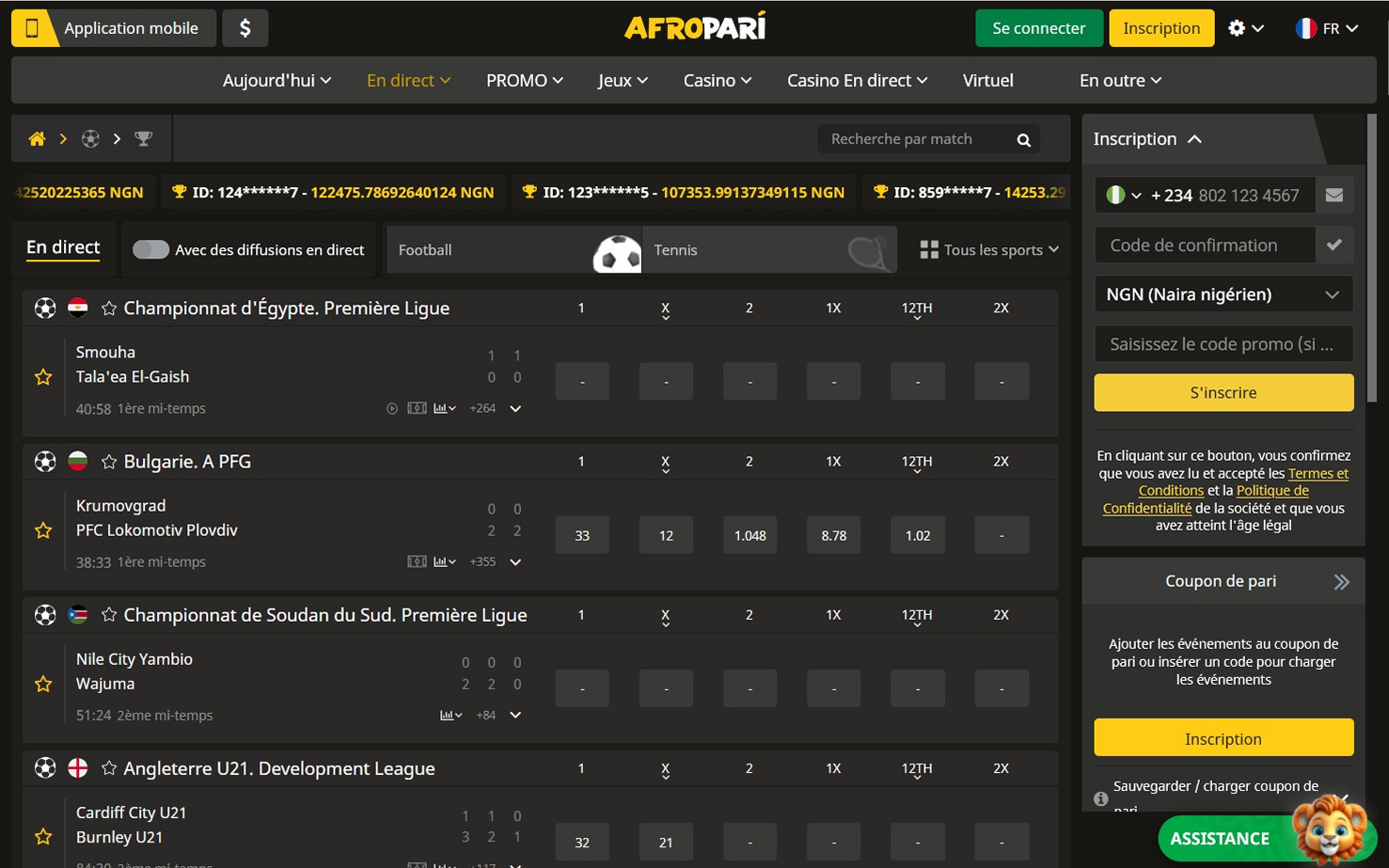Click the checkmark beside confirmation code
1389x868 pixels.
coord(1334,245)
